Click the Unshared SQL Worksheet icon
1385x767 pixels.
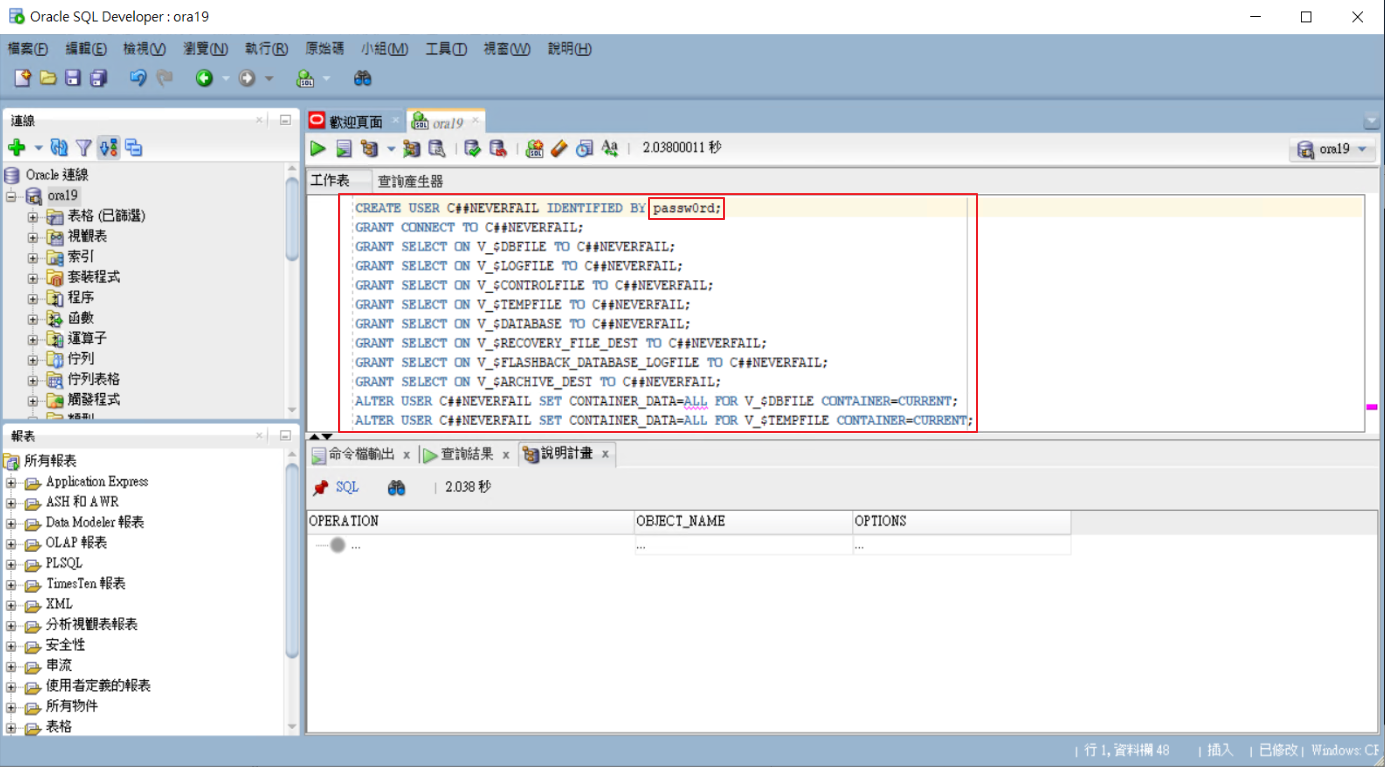(534, 148)
